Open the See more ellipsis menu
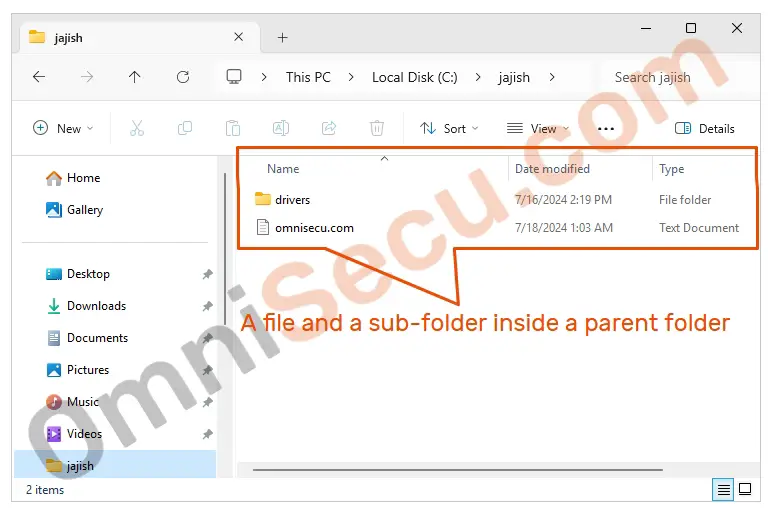Viewport: 768px width, 512px height. click(x=606, y=129)
